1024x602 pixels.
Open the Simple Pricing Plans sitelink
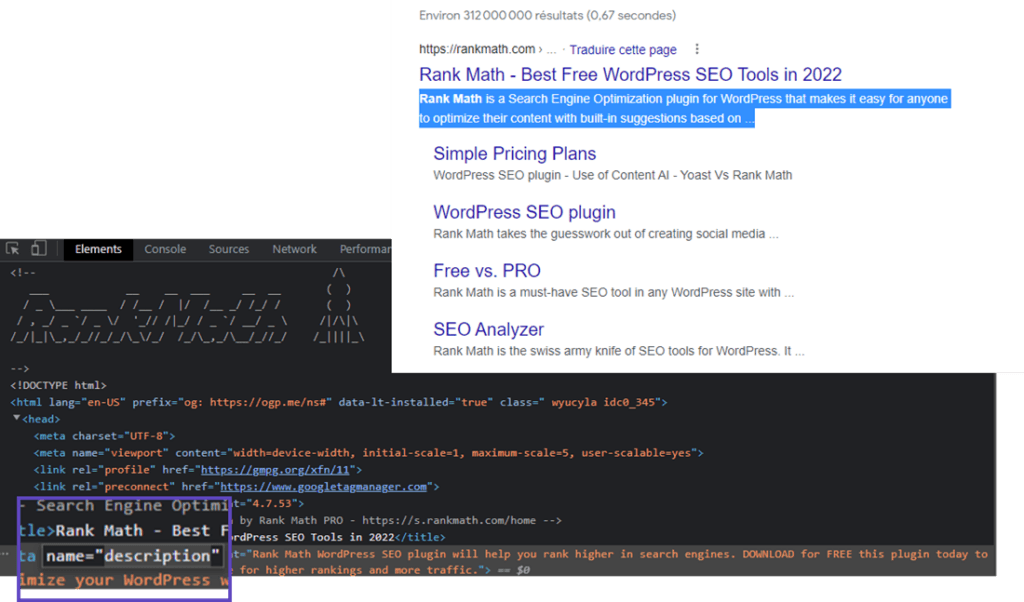[514, 154]
